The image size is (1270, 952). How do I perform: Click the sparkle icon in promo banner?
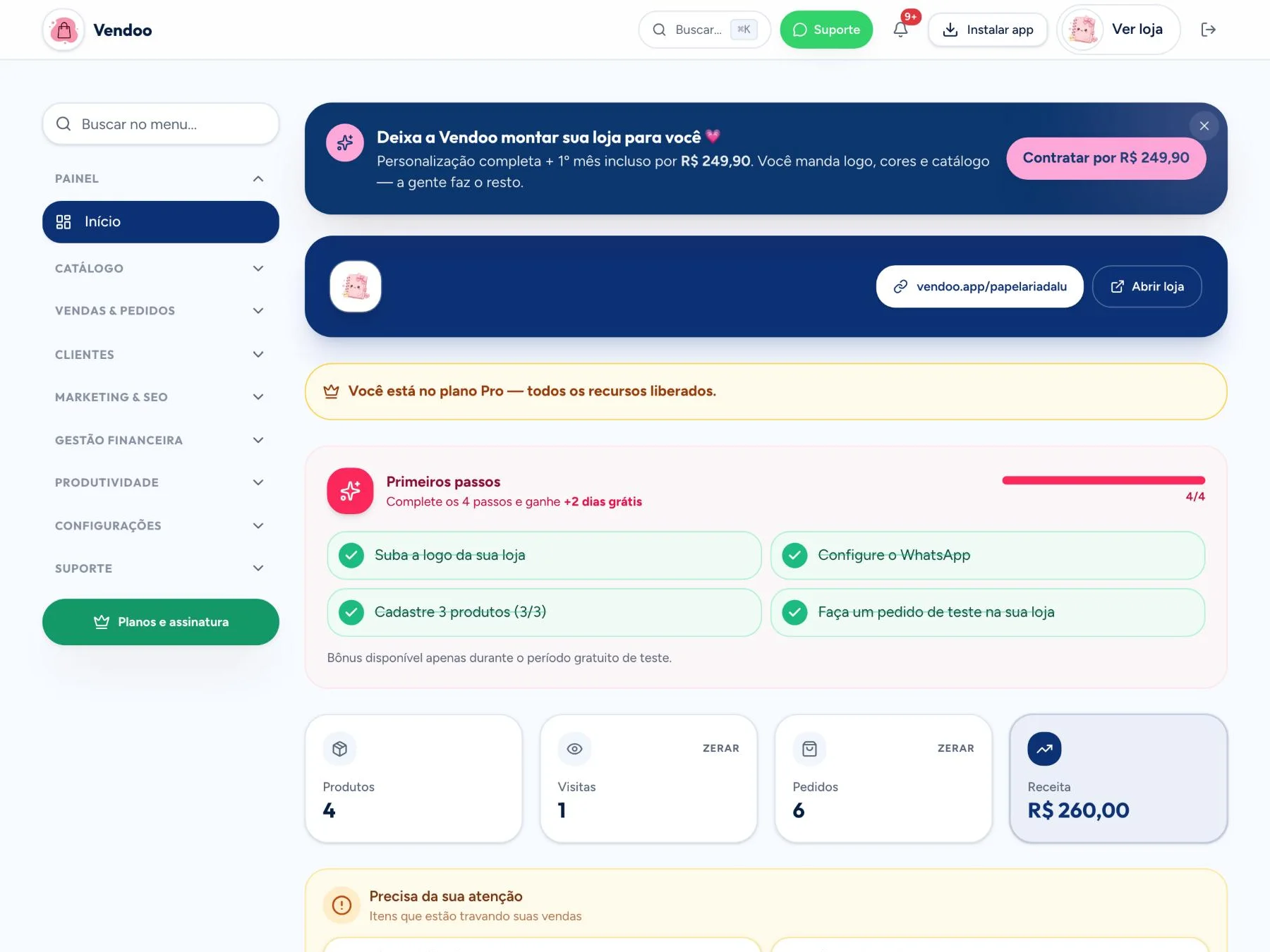(345, 143)
